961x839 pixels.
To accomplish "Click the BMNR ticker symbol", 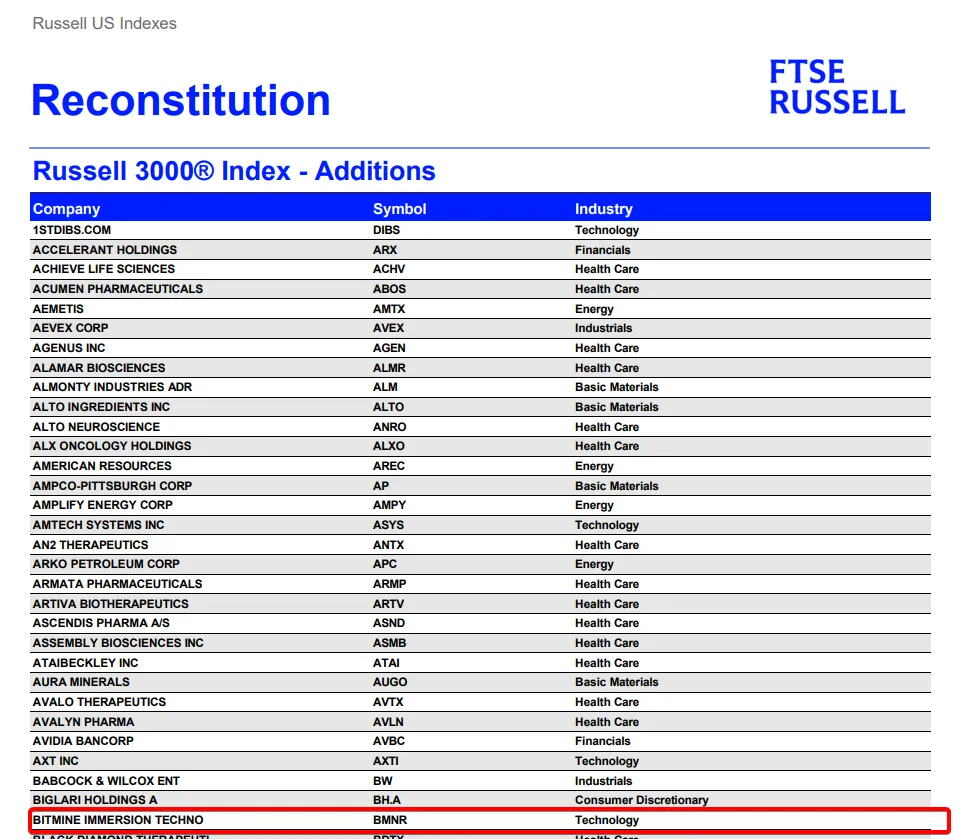I will point(390,819).
